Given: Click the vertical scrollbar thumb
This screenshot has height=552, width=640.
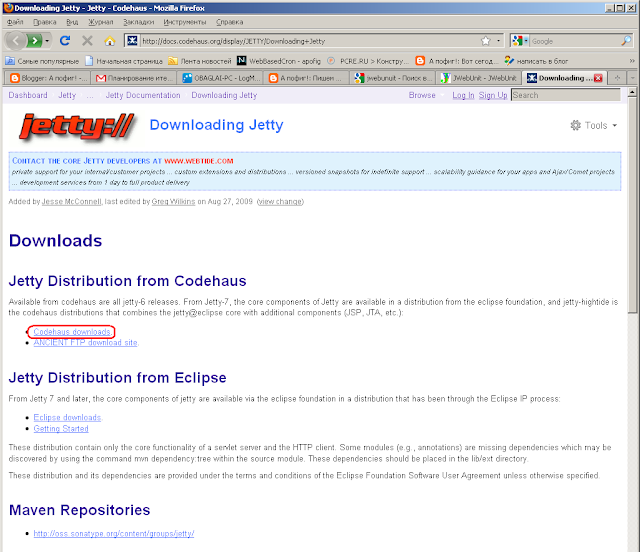Looking at the screenshot, I should click(x=632, y=205).
